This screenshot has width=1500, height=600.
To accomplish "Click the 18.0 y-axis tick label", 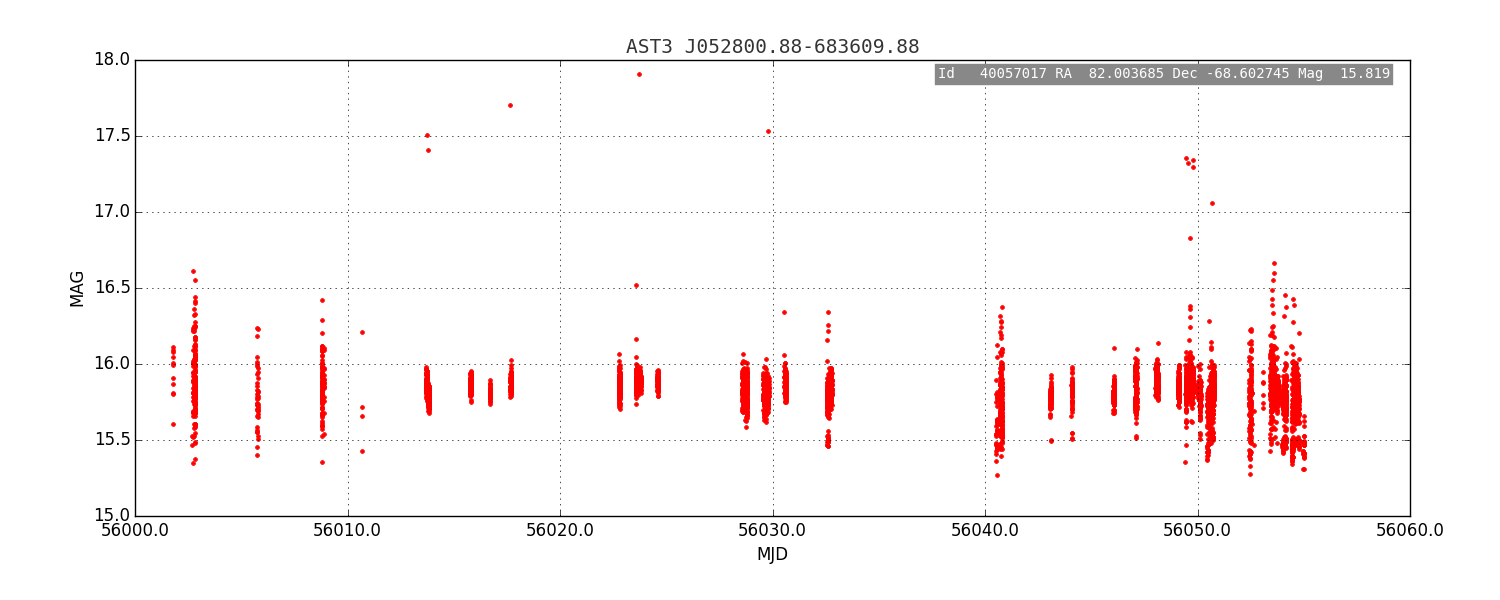I will coord(112,60).
